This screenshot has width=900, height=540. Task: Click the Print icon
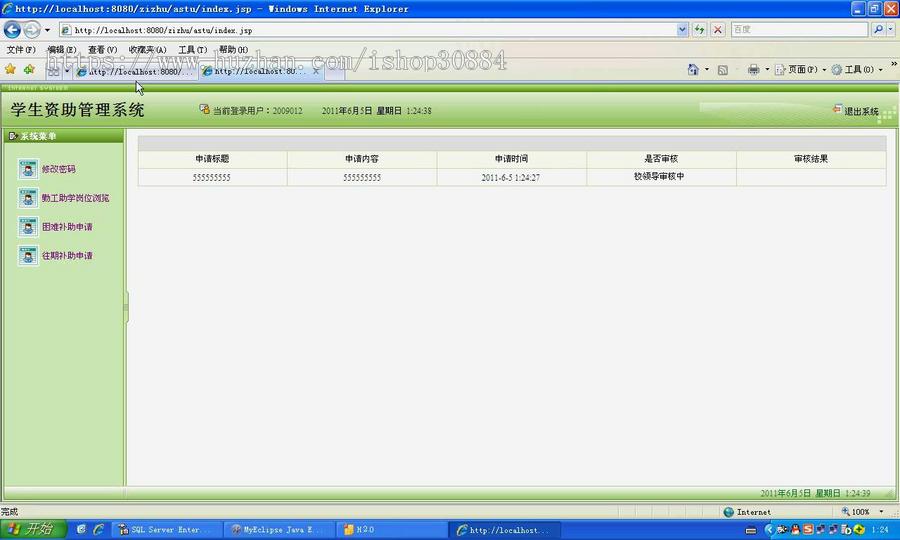click(x=754, y=69)
